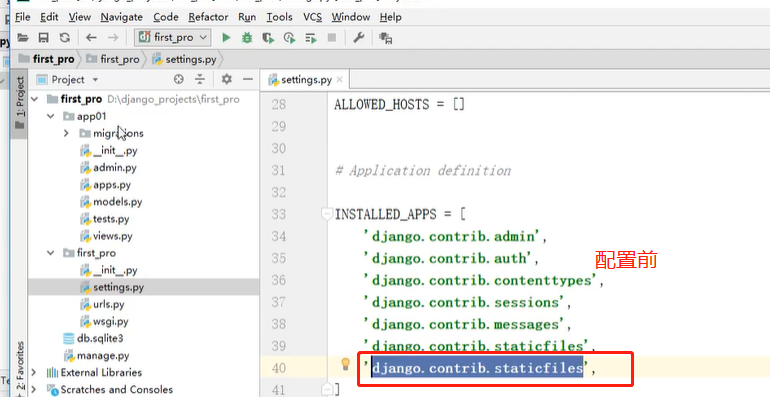This screenshot has width=770, height=397.
Task: Expand the migrations folder
Action: click(x=66, y=134)
